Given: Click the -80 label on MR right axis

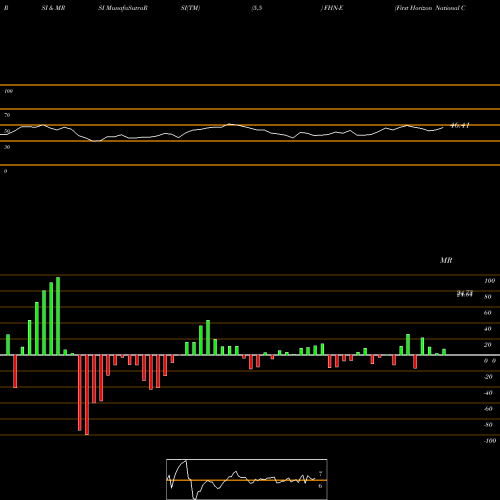Looking at the screenshot, I should click(x=488, y=425).
